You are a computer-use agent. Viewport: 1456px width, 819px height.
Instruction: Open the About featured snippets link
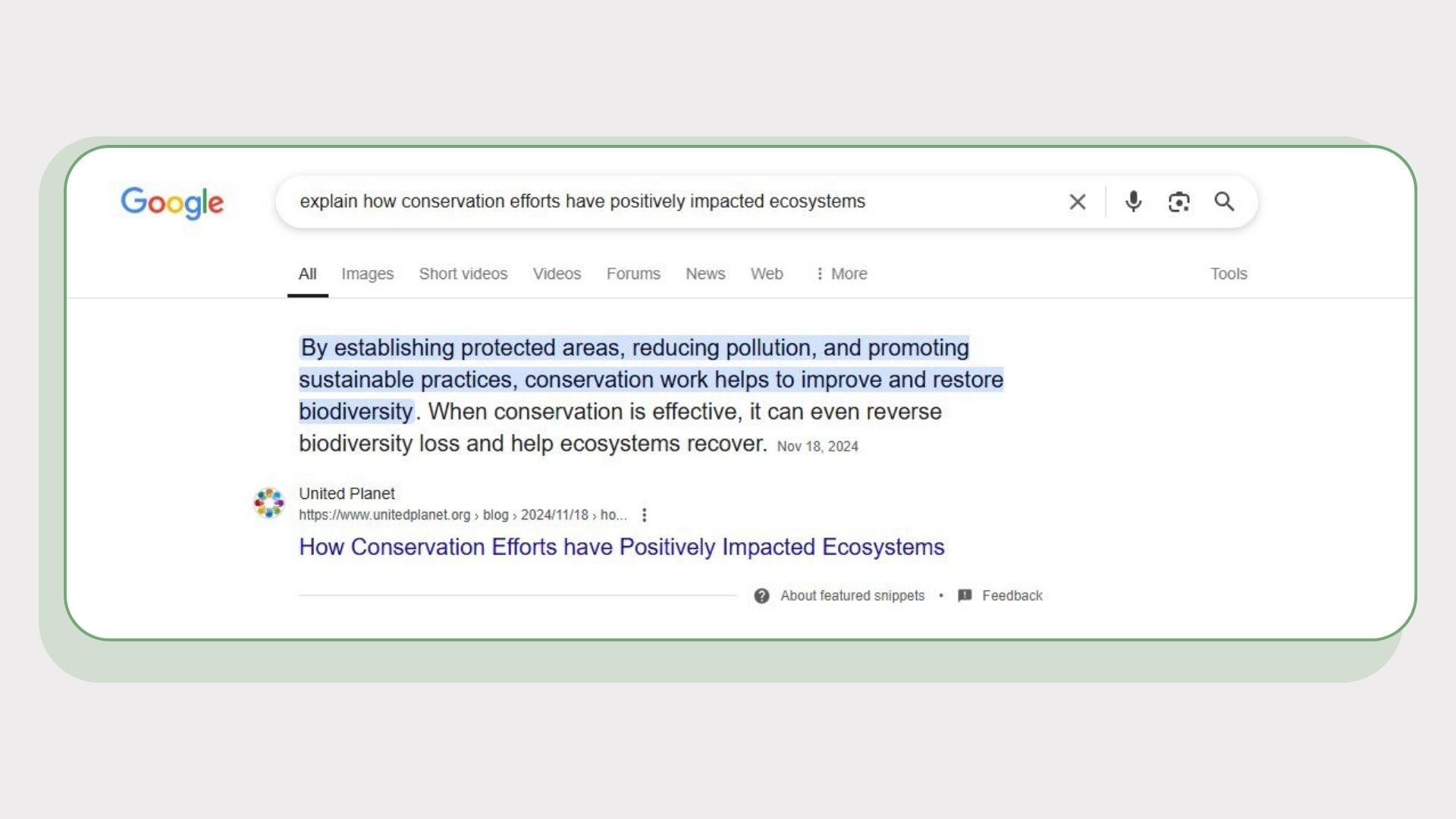pos(852,596)
